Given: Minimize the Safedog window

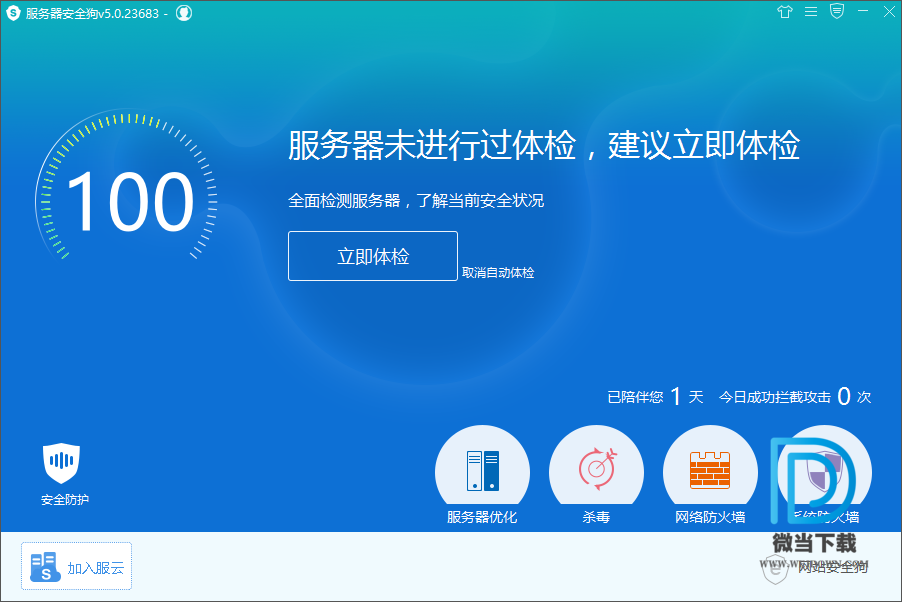Looking at the screenshot, I should coord(861,12).
